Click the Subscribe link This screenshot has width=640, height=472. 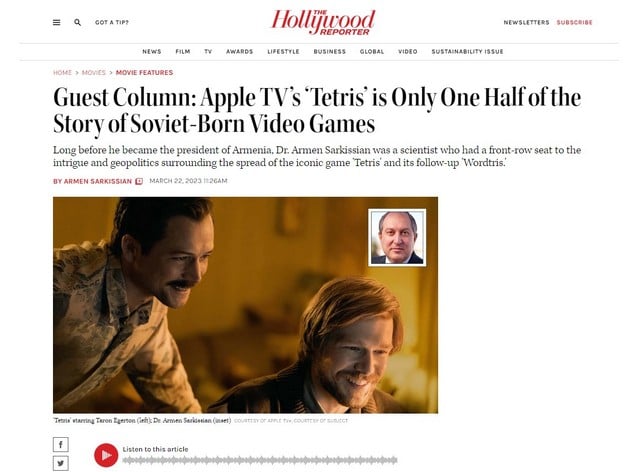point(574,22)
